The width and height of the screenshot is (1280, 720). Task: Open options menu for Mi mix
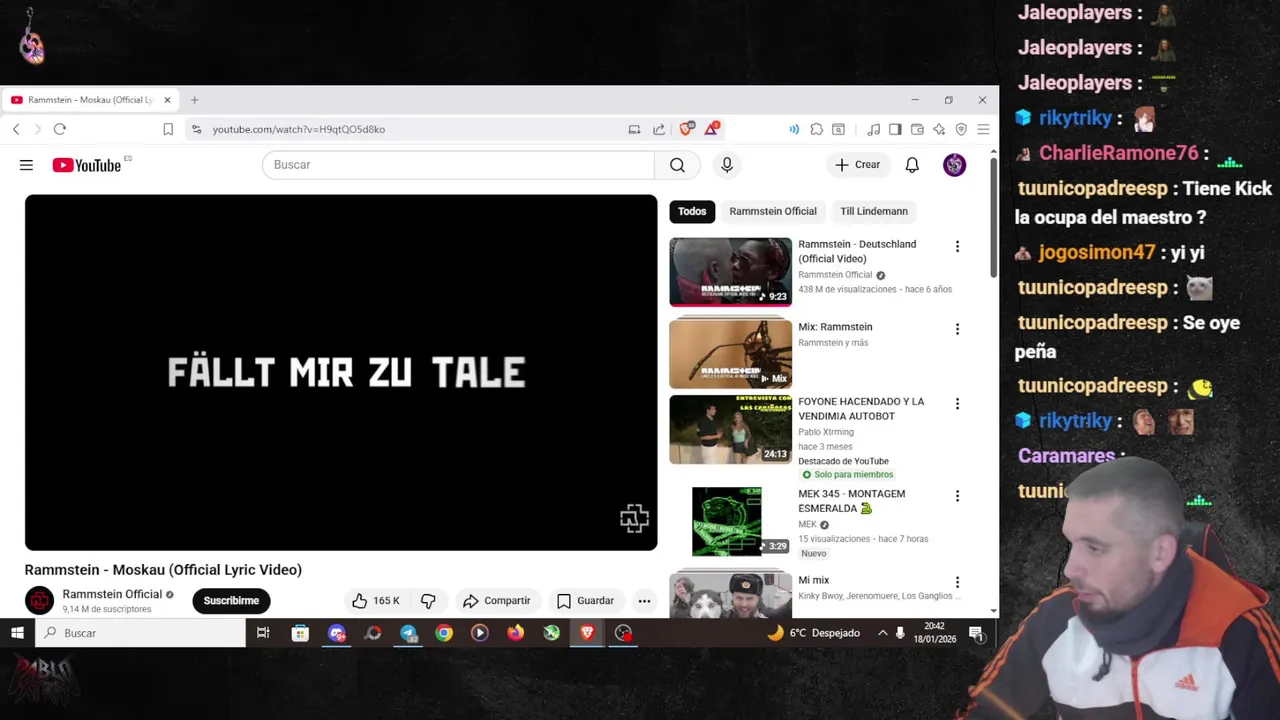pyautogui.click(x=957, y=582)
